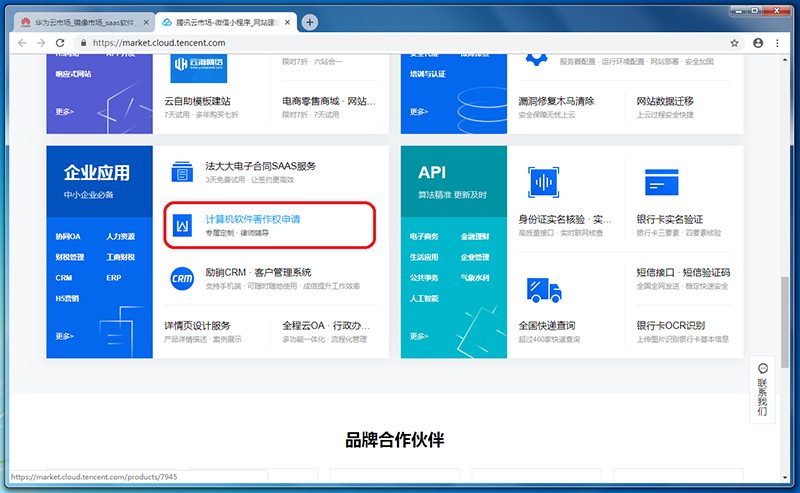Expand 更多> in API panel
The height and width of the screenshot is (493, 800).
click(x=419, y=336)
